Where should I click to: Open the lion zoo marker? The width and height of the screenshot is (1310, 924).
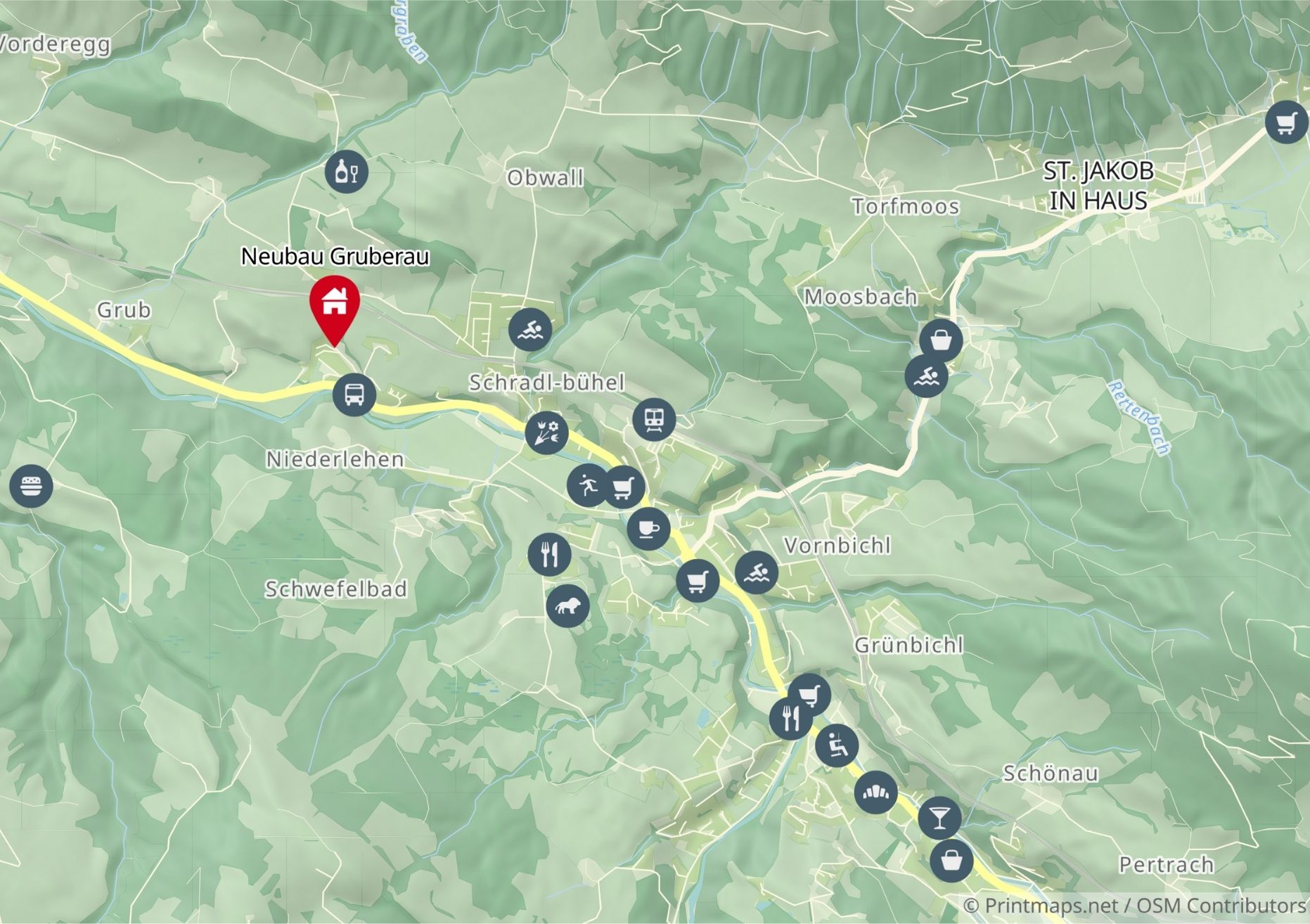click(568, 605)
